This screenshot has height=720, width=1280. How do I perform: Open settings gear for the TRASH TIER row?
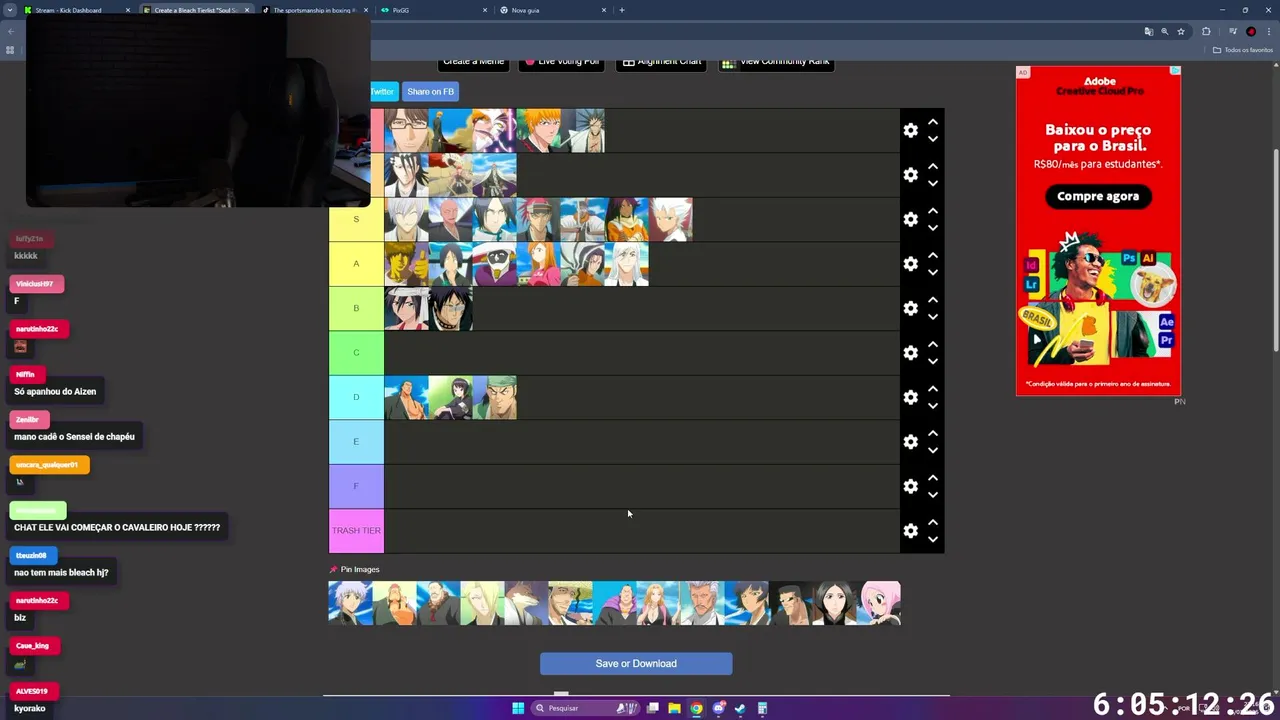click(910, 531)
